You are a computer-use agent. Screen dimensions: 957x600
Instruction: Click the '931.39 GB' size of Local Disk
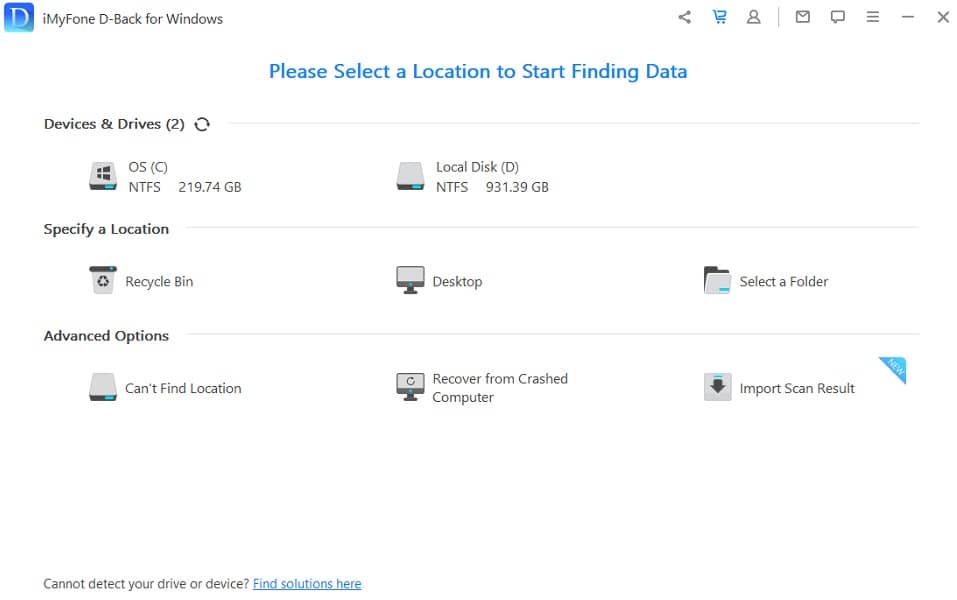(517, 187)
